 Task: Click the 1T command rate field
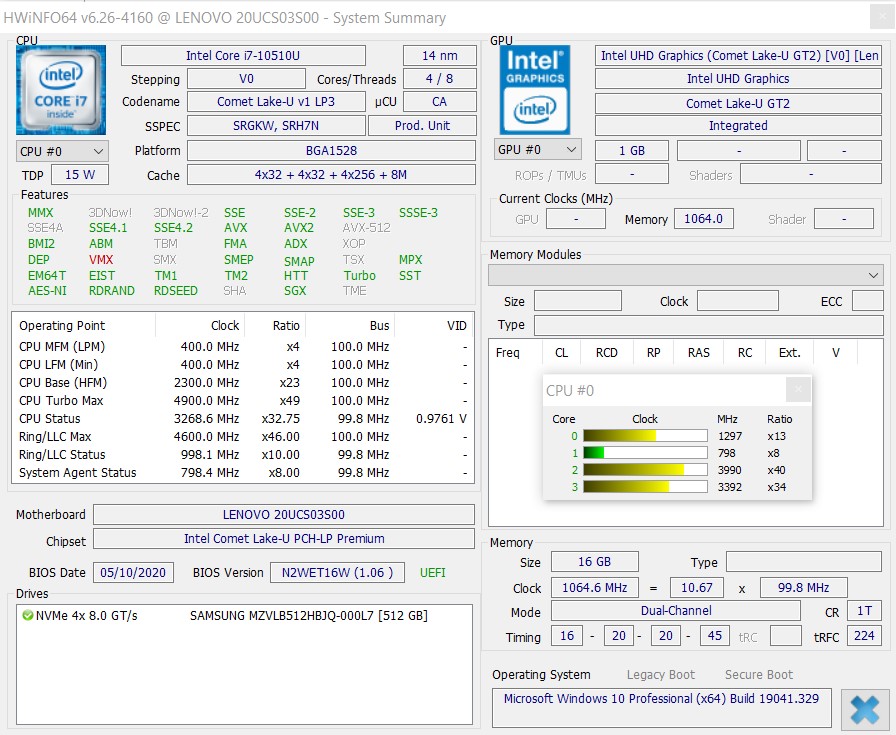tap(864, 611)
